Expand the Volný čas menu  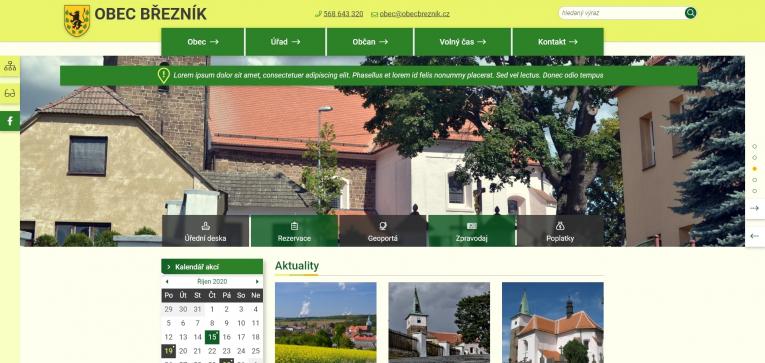pos(463,42)
